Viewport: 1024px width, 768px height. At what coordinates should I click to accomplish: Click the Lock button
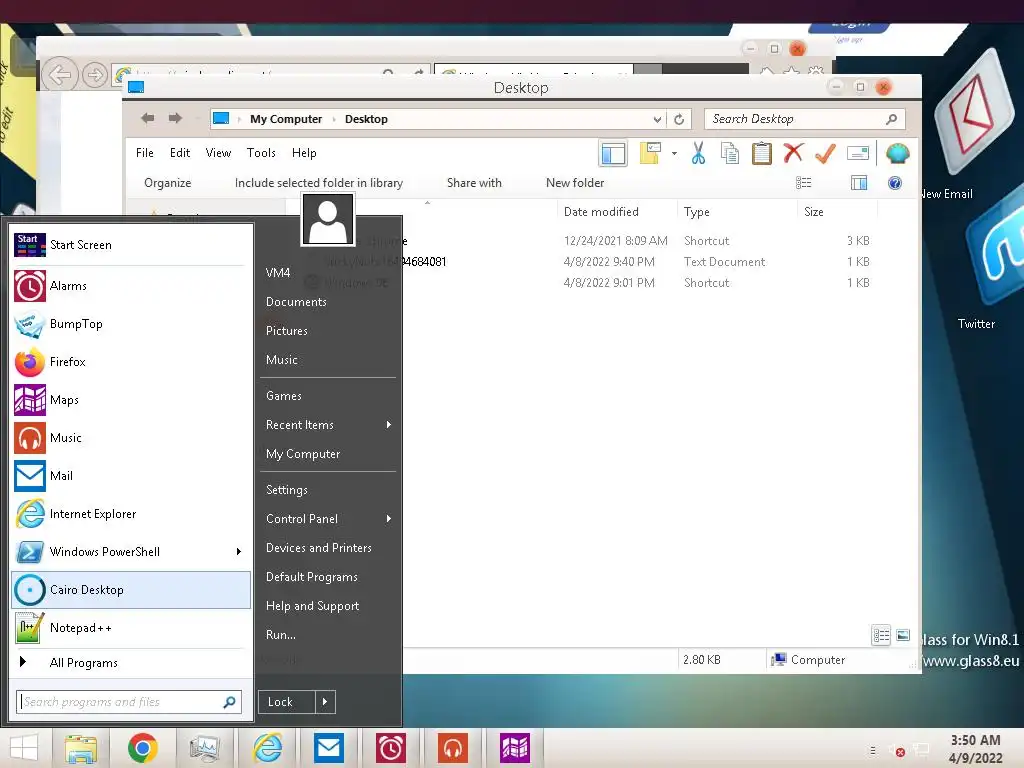[287, 702]
